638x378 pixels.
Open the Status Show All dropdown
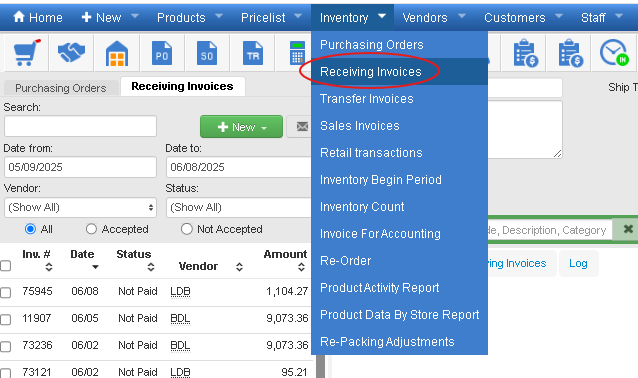(x=239, y=208)
